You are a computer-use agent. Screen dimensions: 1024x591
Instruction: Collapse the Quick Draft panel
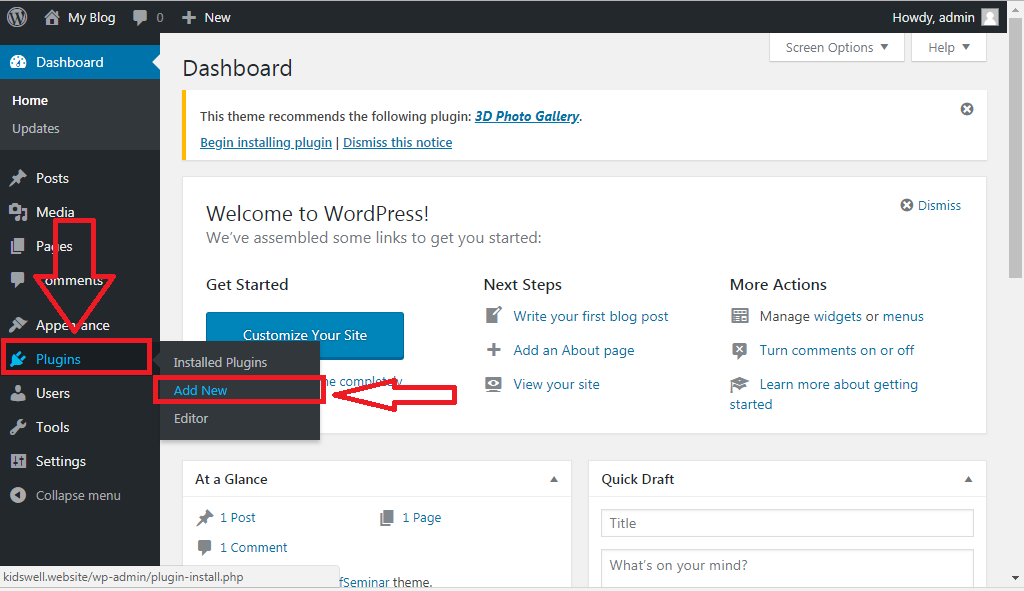pos(968,479)
